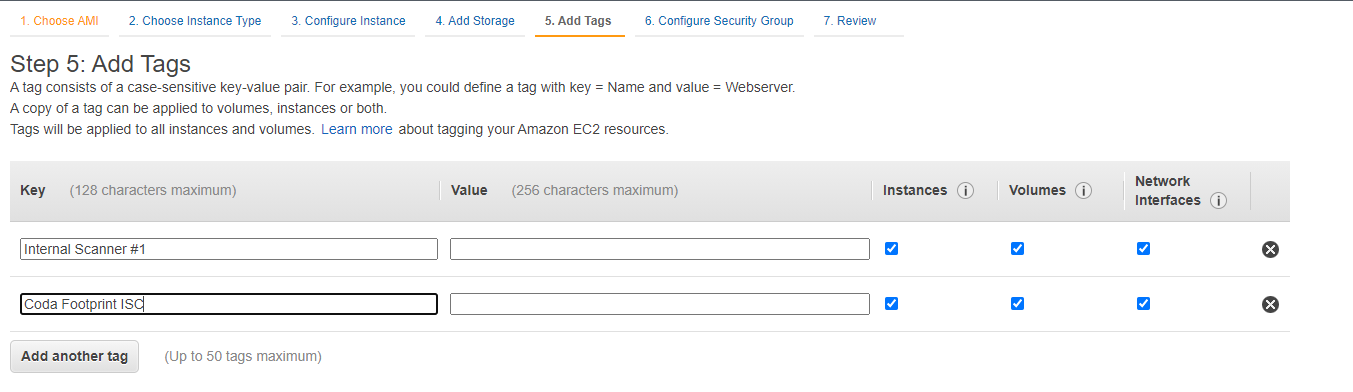Jump to 7. Review tab
The height and width of the screenshot is (392, 1353).
[x=850, y=21]
